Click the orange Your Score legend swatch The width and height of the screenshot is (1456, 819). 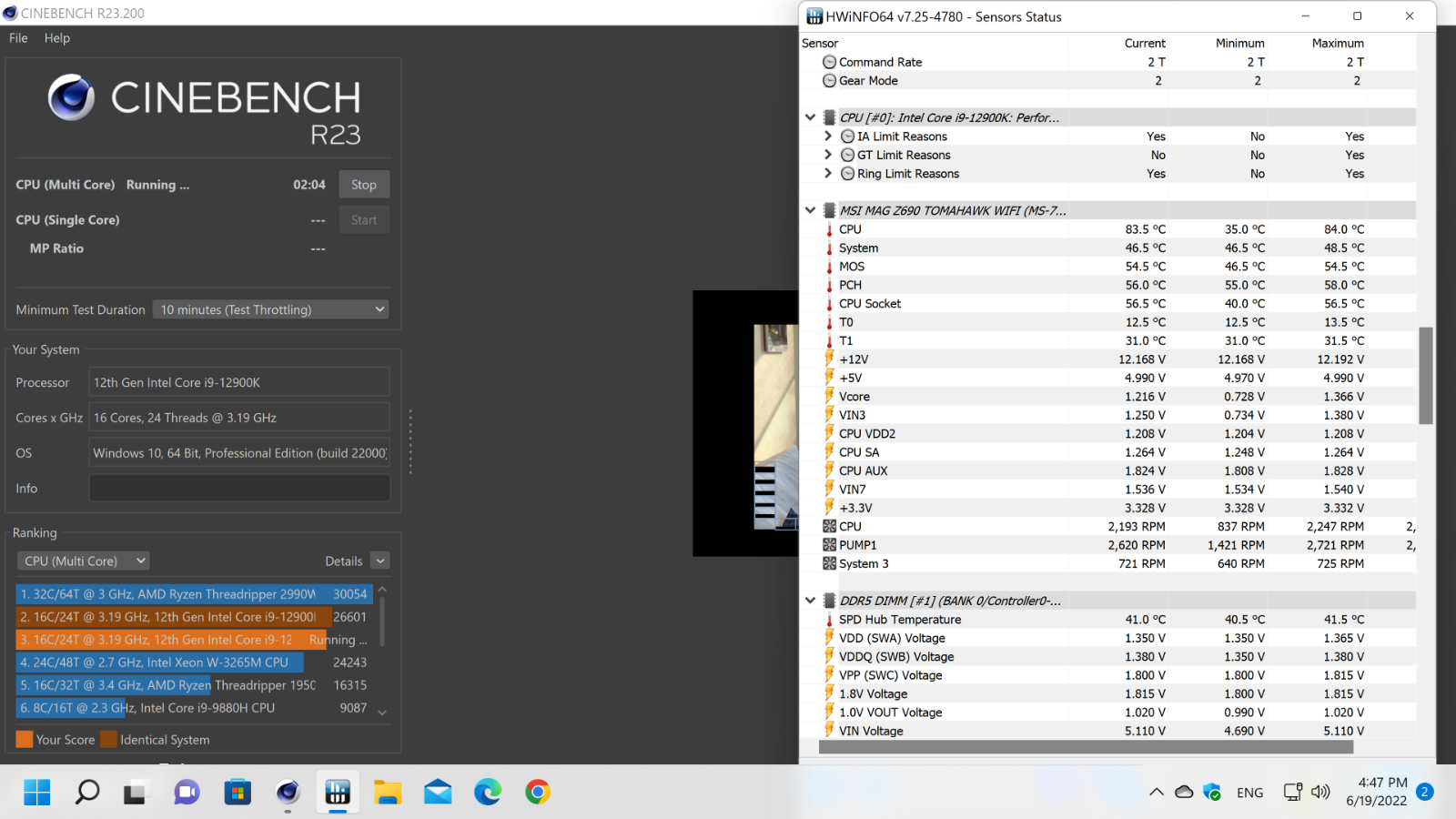[x=25, y=740]
